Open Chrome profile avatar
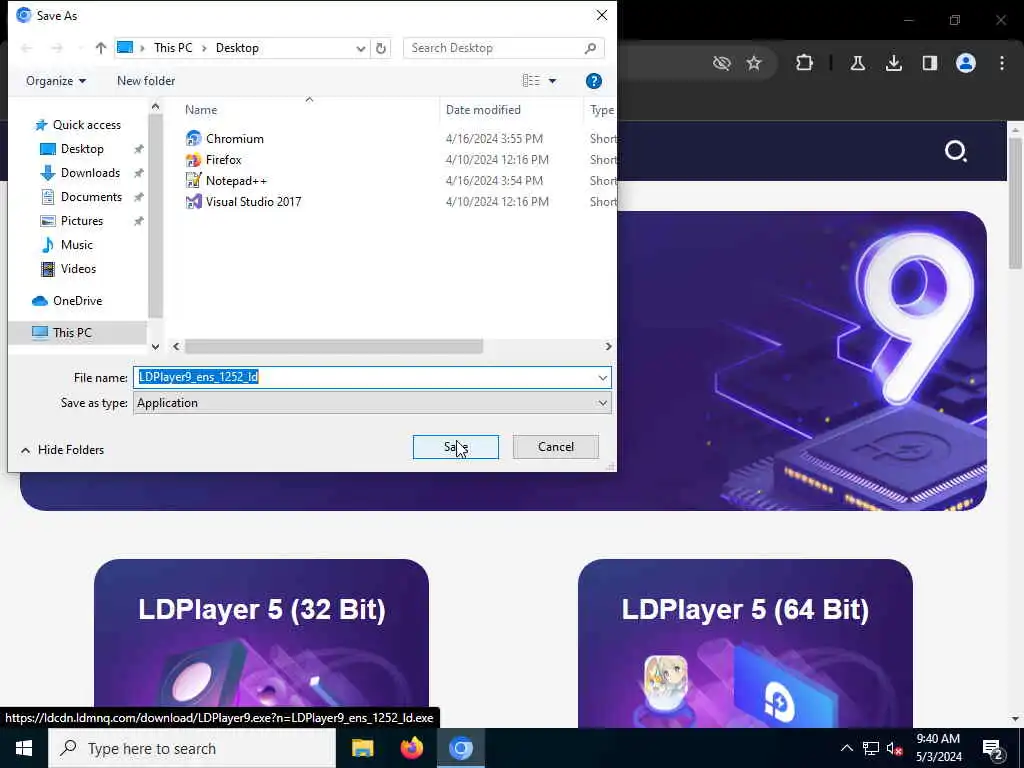Viewport: 1024px width, 768px height. 966,63
